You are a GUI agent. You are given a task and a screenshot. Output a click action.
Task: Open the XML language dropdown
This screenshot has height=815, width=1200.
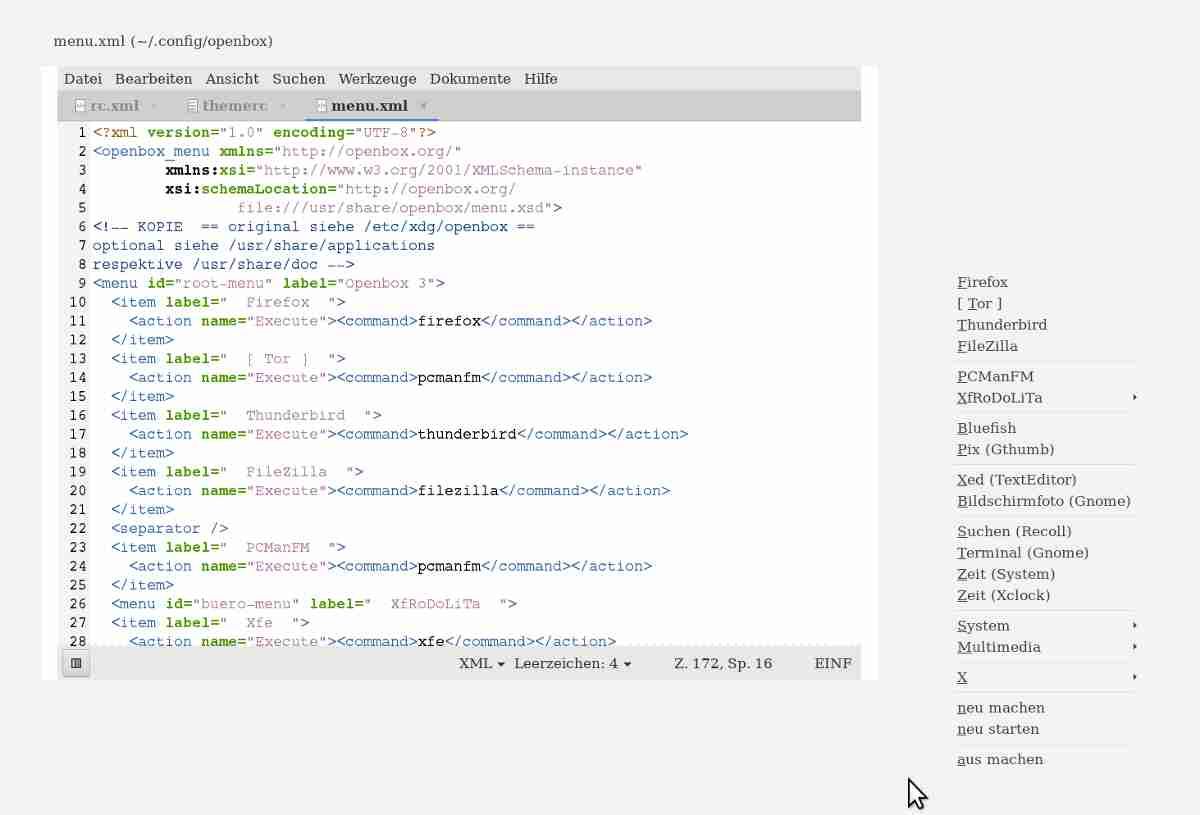click(x=481, y=663)
